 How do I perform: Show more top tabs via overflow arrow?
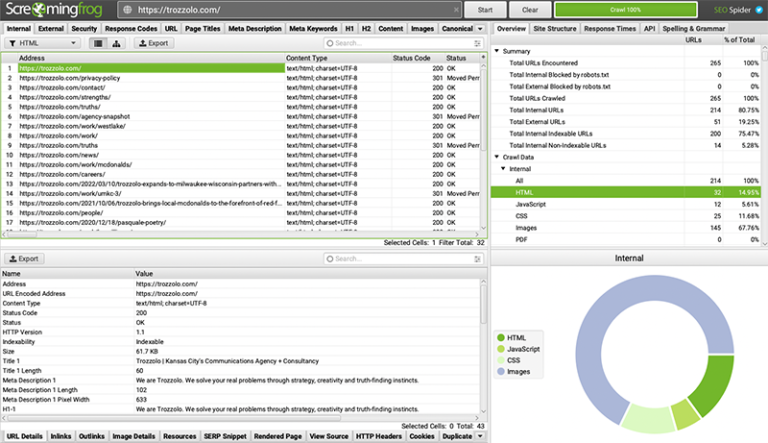(x=482, y=29)
